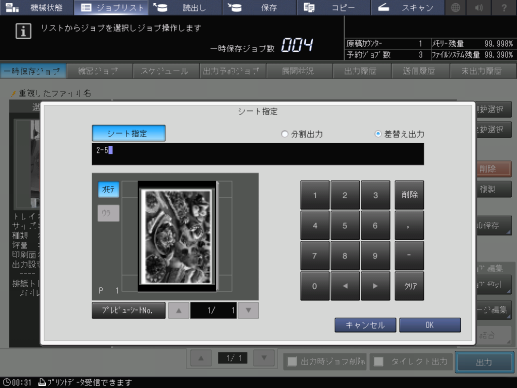Move cursor left with keypad left arrow
This screenshot has height=388, width=517.
[x=345, y=286]
